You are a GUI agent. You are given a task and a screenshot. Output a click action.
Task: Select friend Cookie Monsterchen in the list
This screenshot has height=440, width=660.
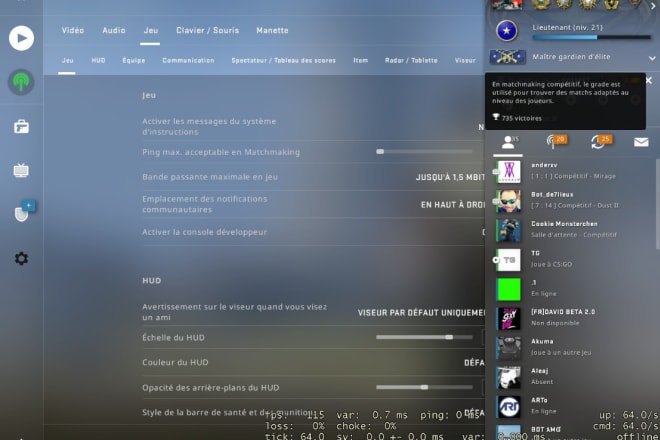pos(572,230)
